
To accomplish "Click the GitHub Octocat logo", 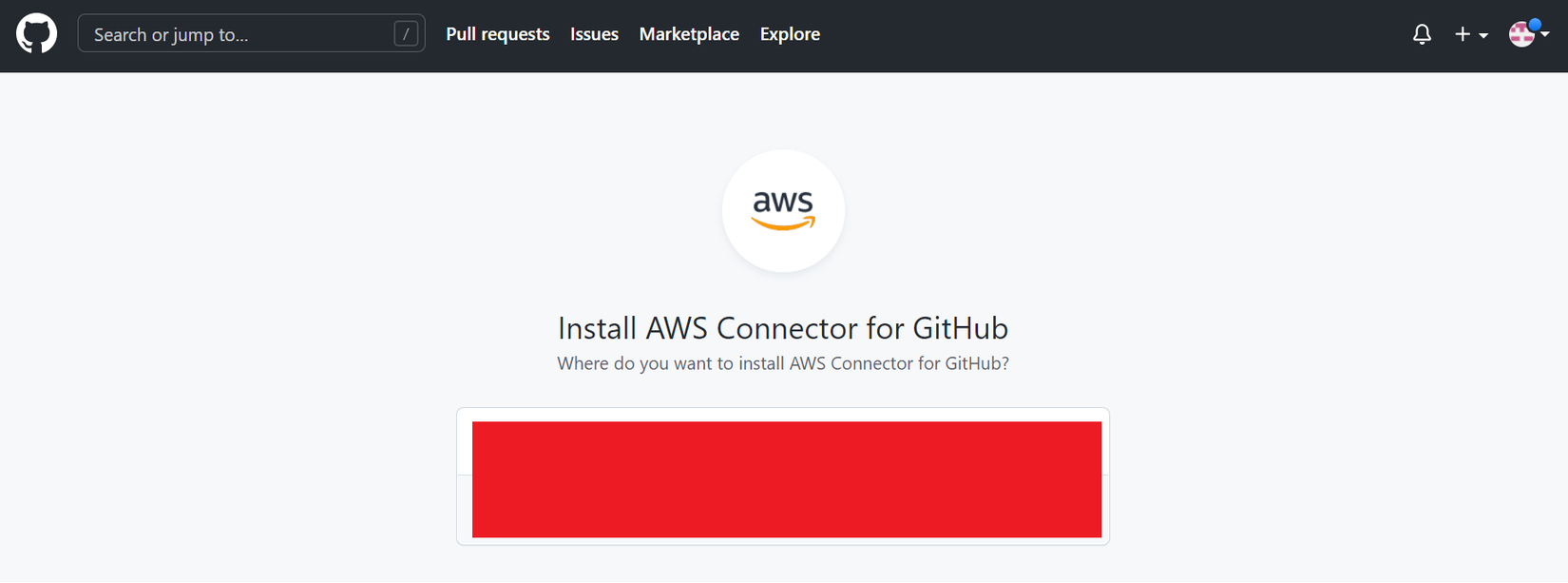I will point(36,34).
